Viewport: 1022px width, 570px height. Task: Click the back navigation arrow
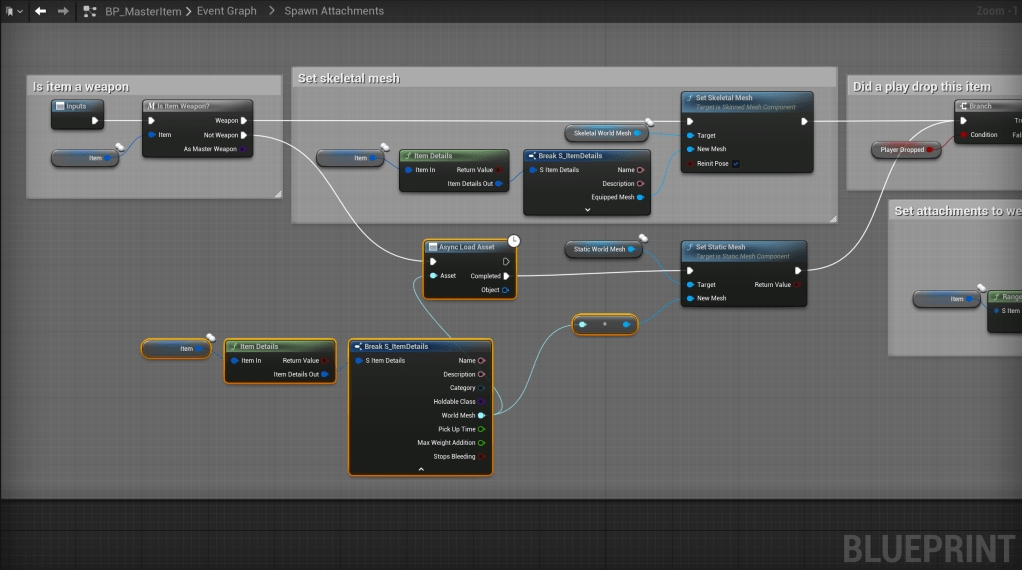click(x=40, y=11)
